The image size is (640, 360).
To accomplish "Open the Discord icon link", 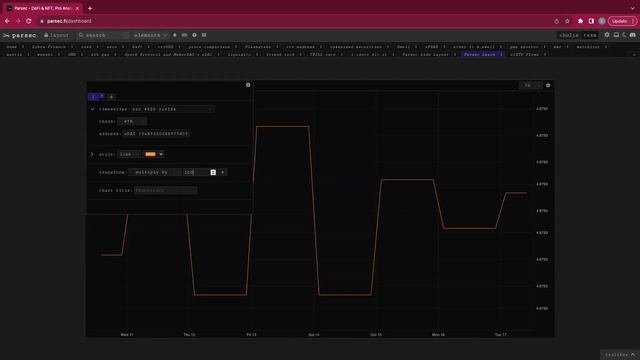I will [632, 35].
